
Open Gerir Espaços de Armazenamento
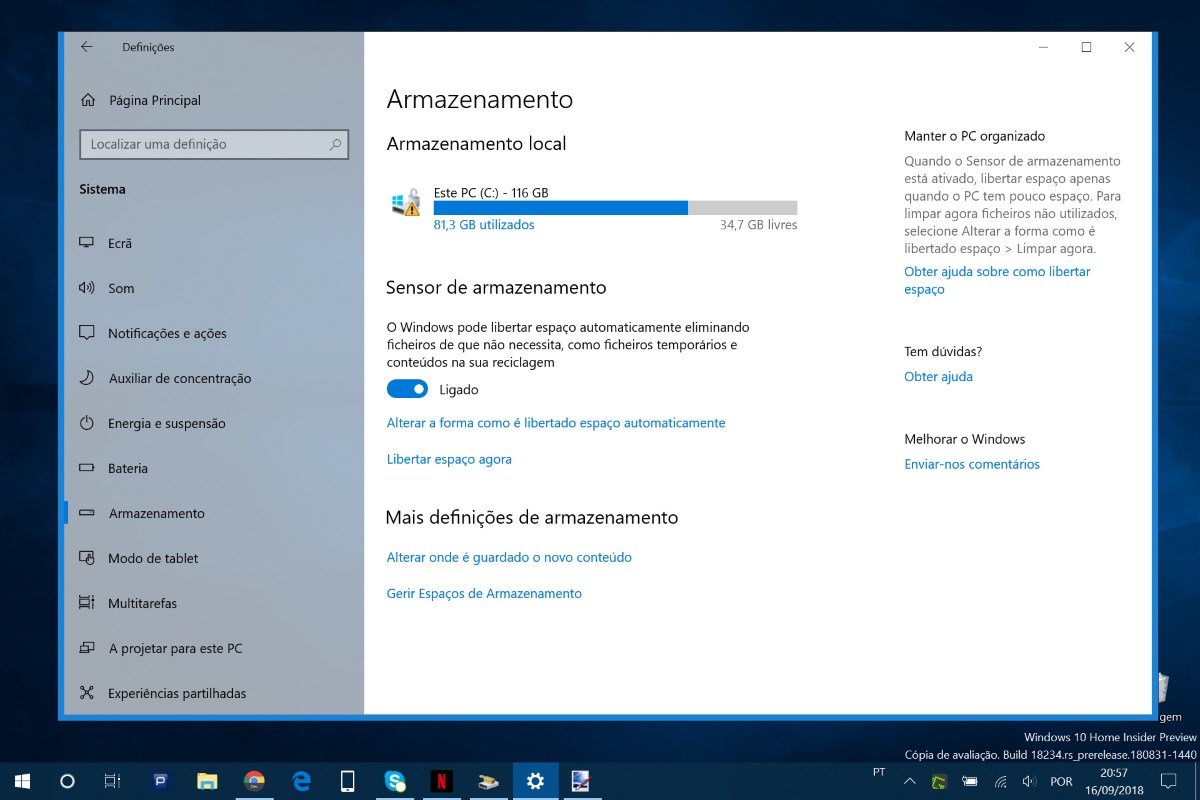click(484, 593)
